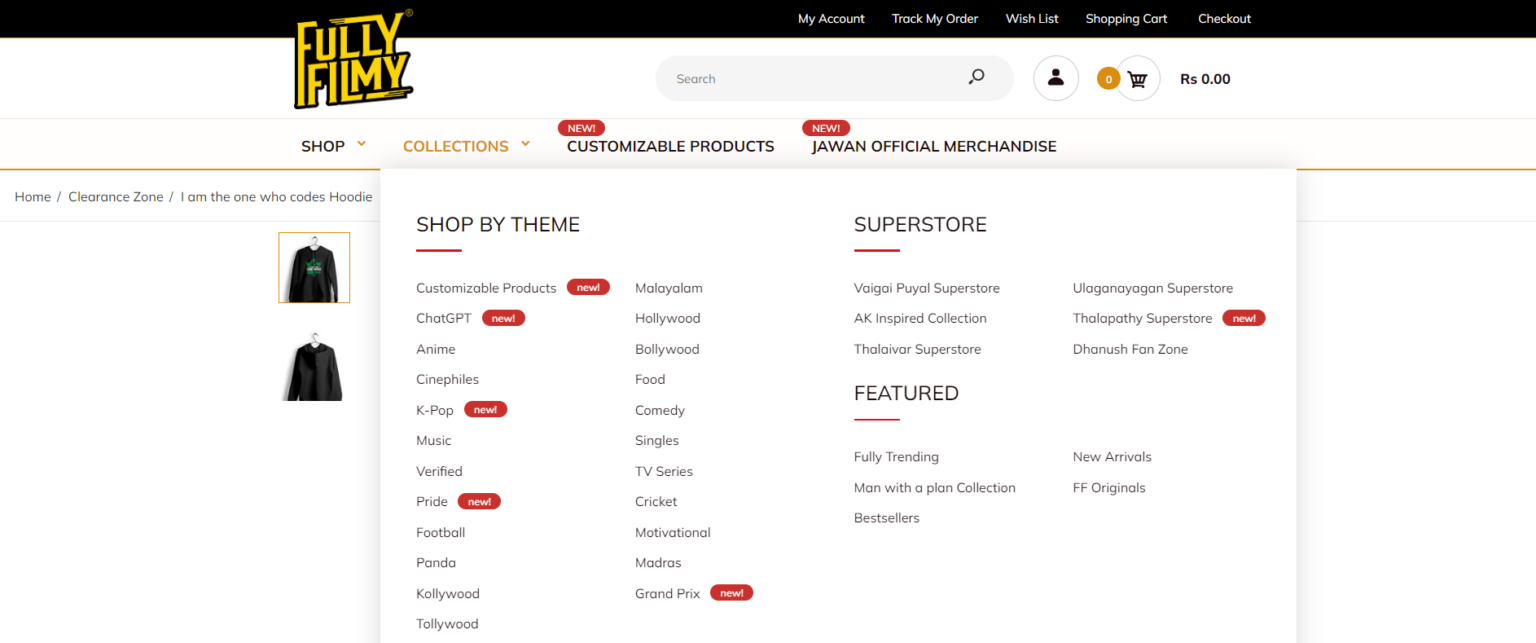Select the JAWAN OFFICIAL MERCHANDISE menu item
The image size is (1536, 643).
point(933,146)
